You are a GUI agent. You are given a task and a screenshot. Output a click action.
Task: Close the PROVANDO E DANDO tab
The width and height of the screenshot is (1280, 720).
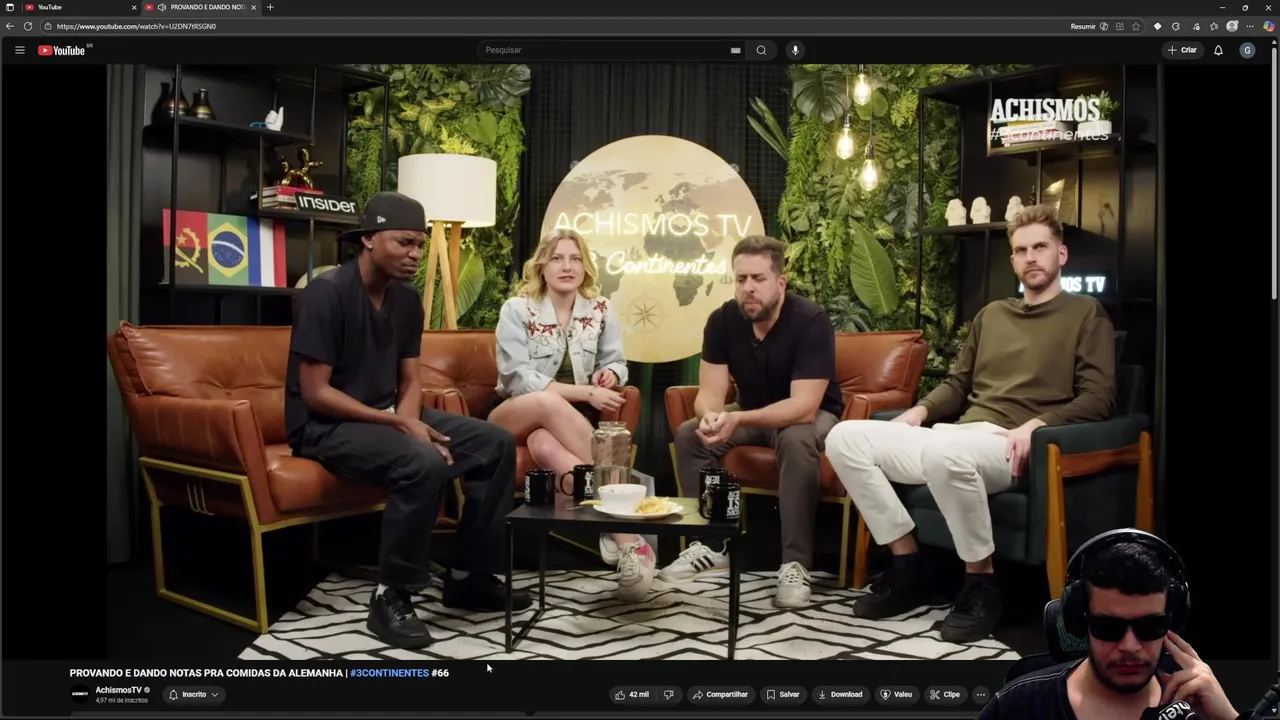[253, 7]
